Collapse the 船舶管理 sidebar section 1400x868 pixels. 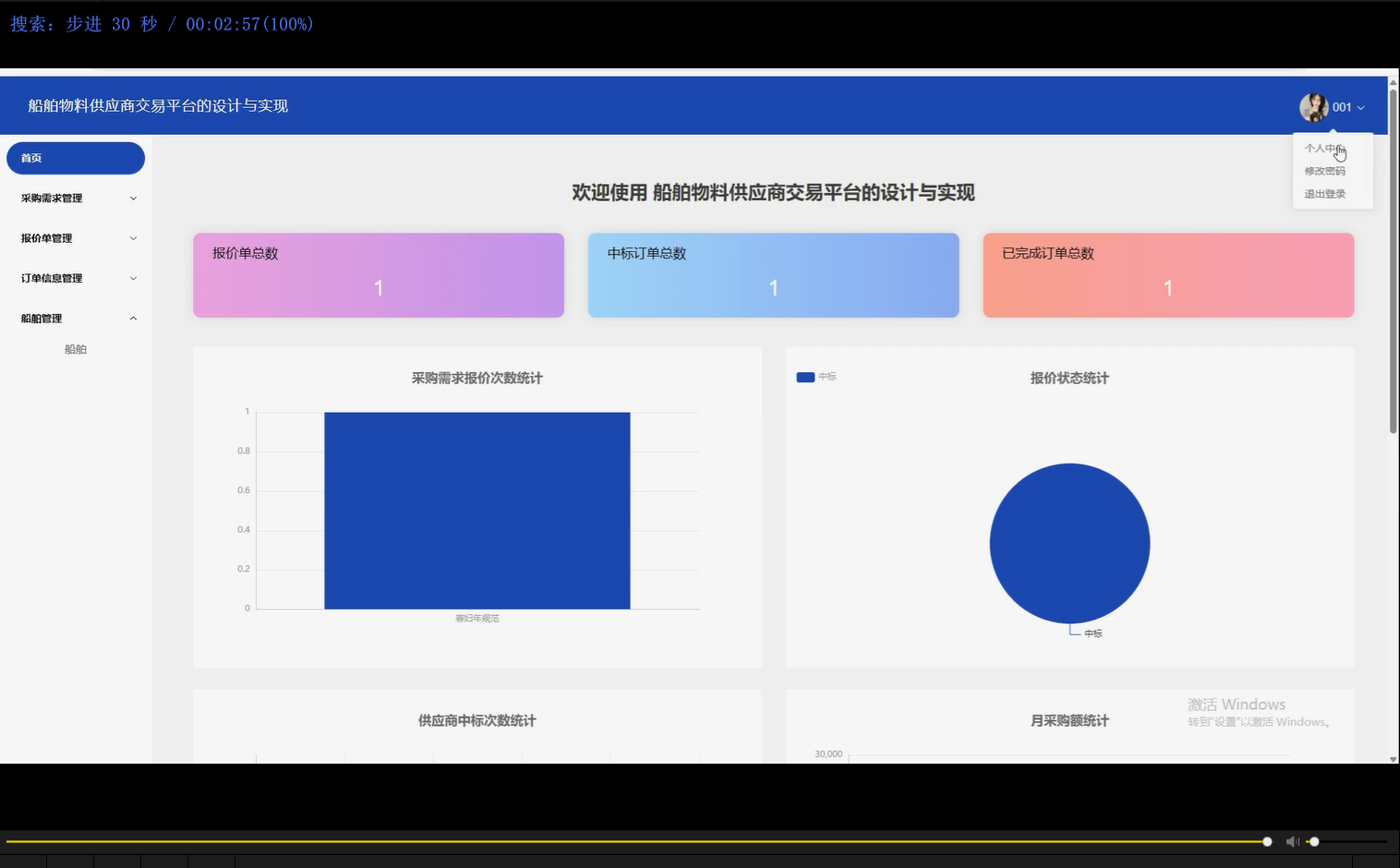tap(76, 318)
